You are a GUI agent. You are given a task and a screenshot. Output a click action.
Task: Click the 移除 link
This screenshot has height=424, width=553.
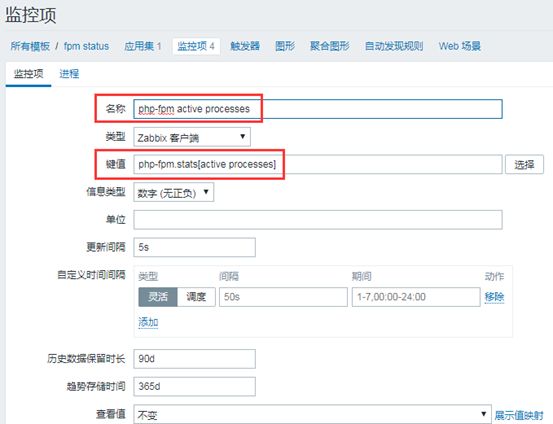click(494, 297)
